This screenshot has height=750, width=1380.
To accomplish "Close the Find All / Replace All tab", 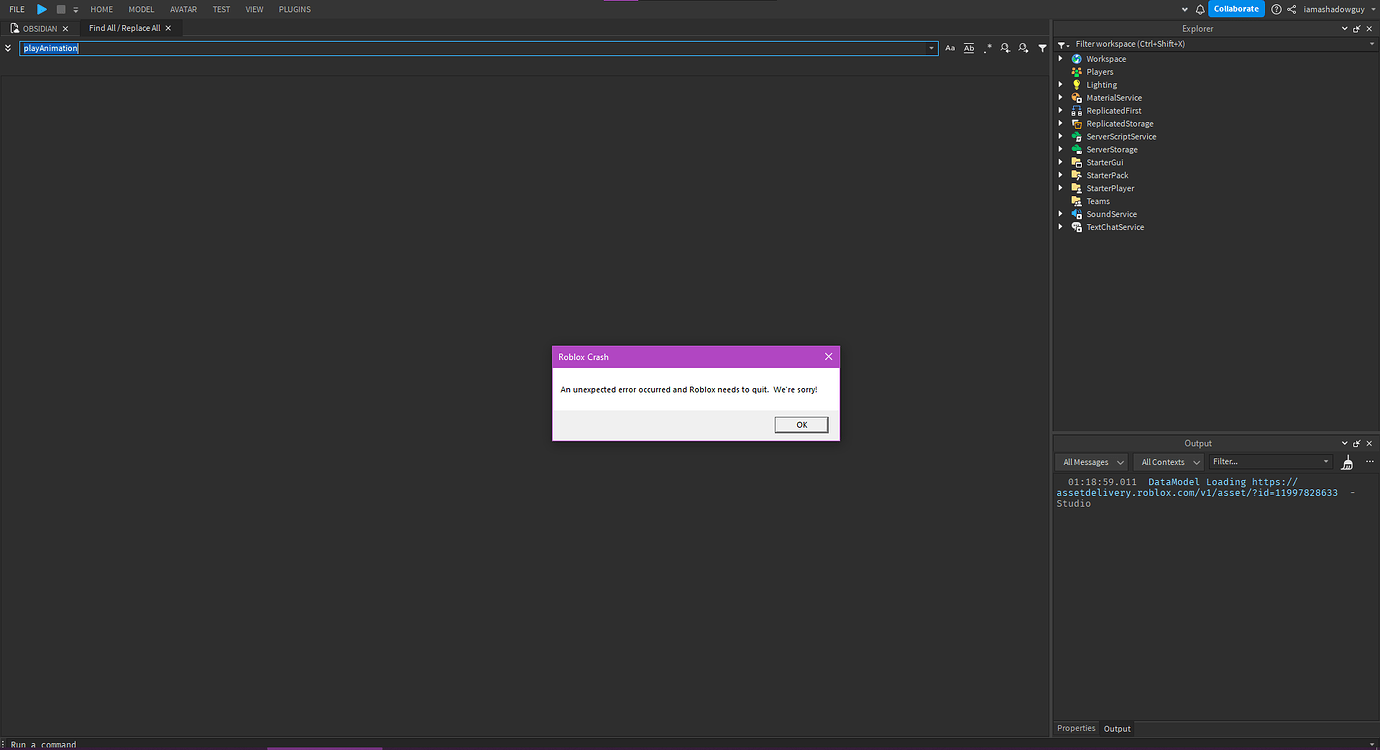I will coord(169,28).
